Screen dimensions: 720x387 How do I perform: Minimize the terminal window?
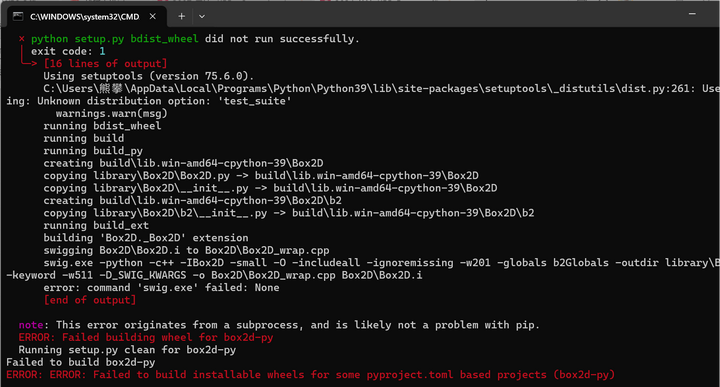coord(692,14)
